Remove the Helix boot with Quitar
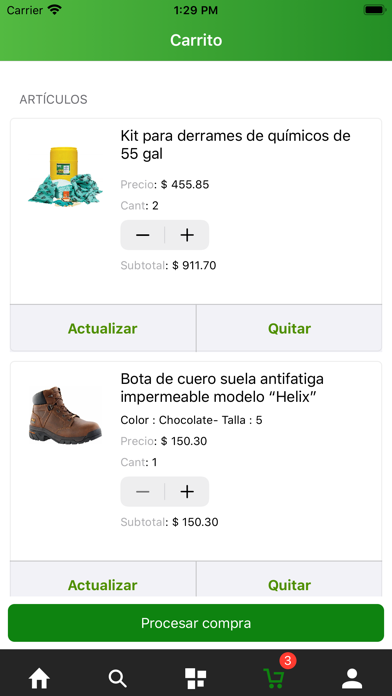The height and width of the screenshot is (696, 392). 289,579
